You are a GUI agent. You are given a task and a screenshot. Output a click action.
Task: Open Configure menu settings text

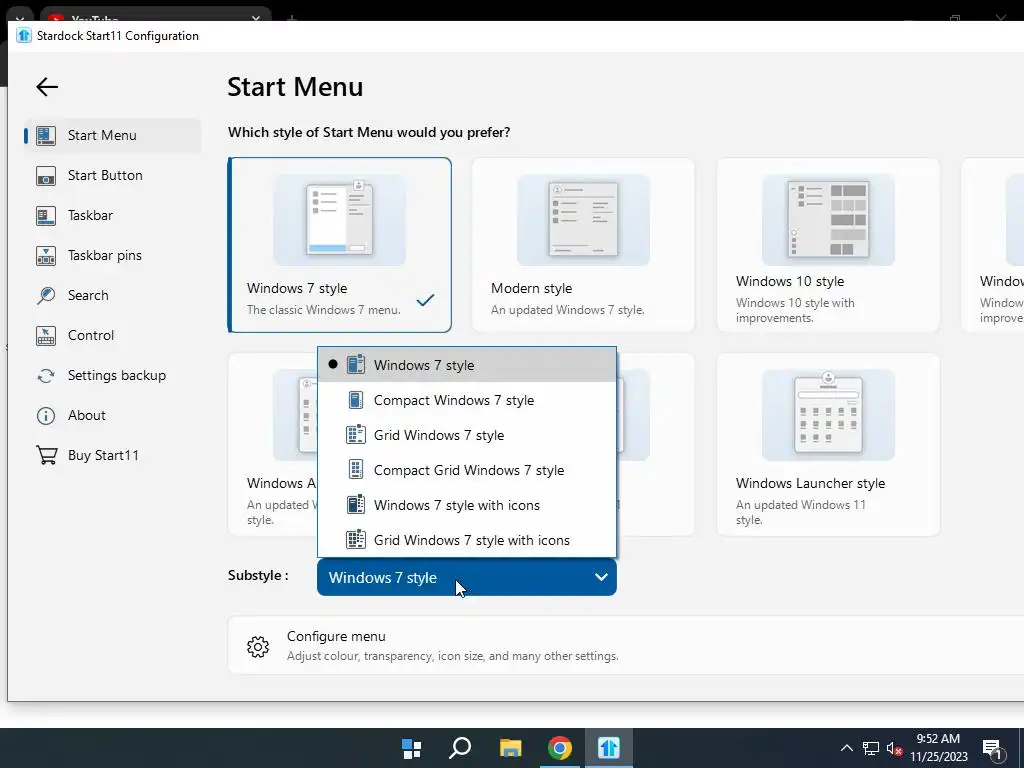point(336,636)
